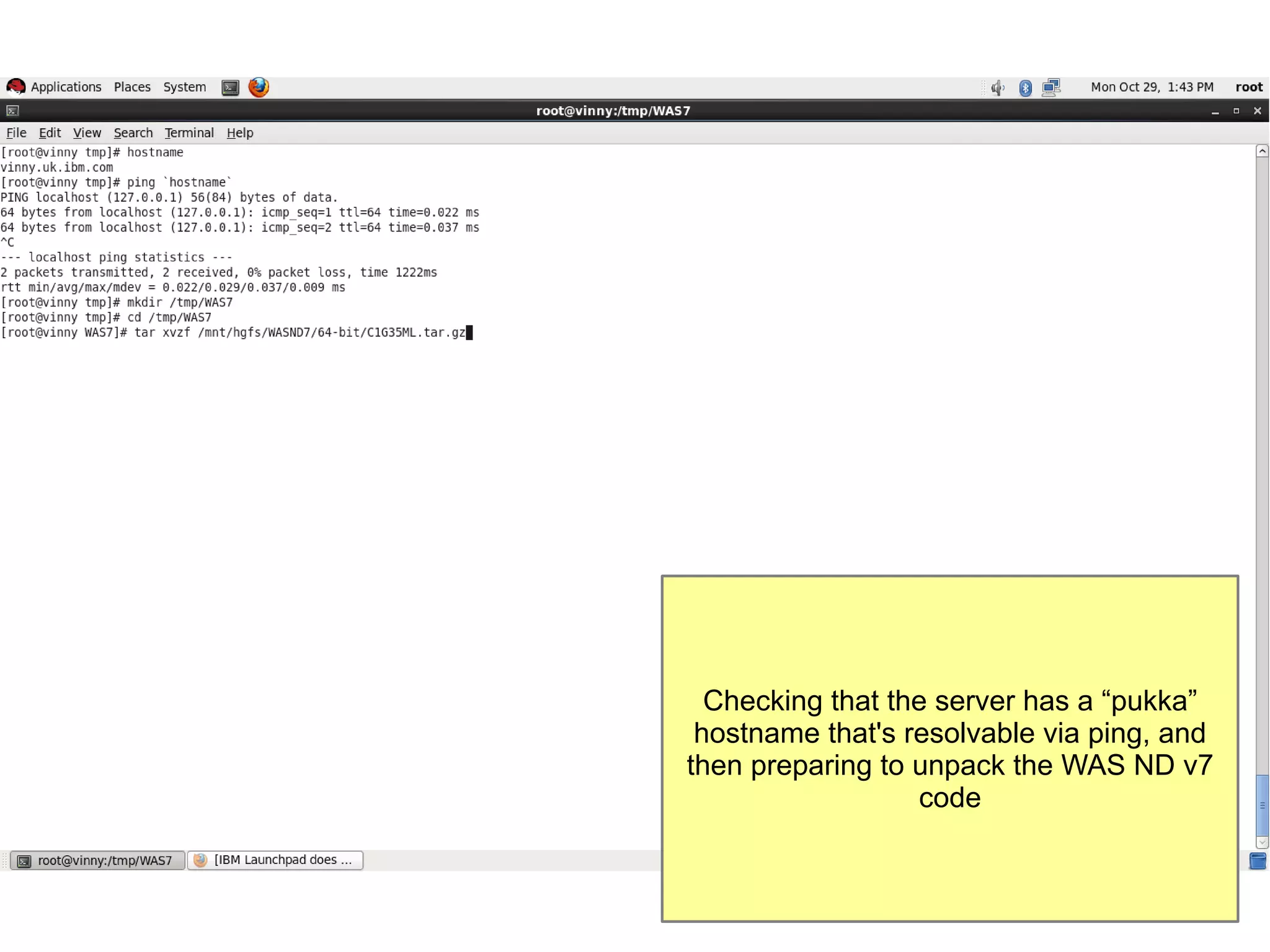Open the network connection icon
Screen dimensions: 1270x952
pyautogui.click(x=1052, y=87)
